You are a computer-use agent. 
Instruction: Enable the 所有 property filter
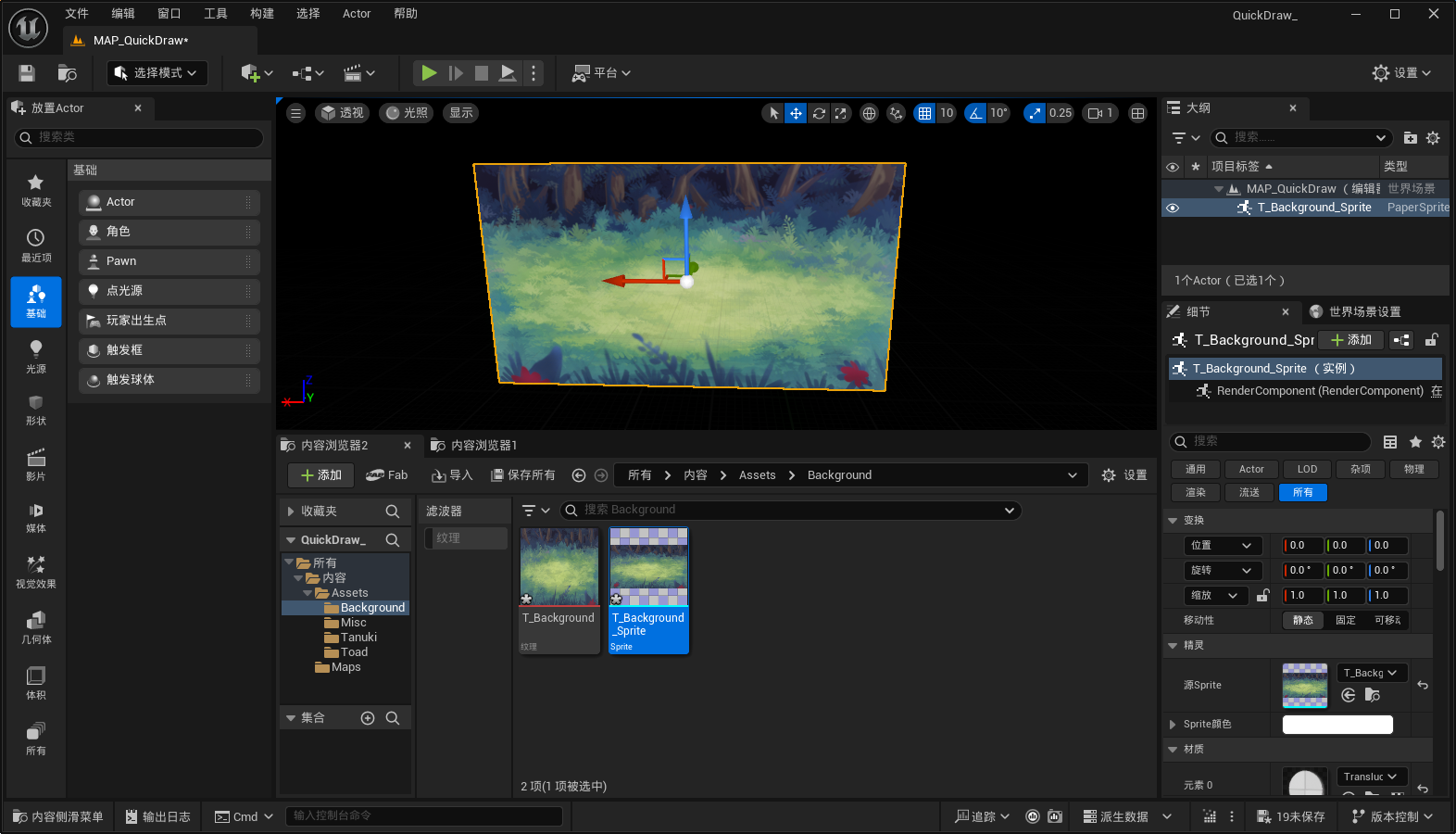(1303, 493)
